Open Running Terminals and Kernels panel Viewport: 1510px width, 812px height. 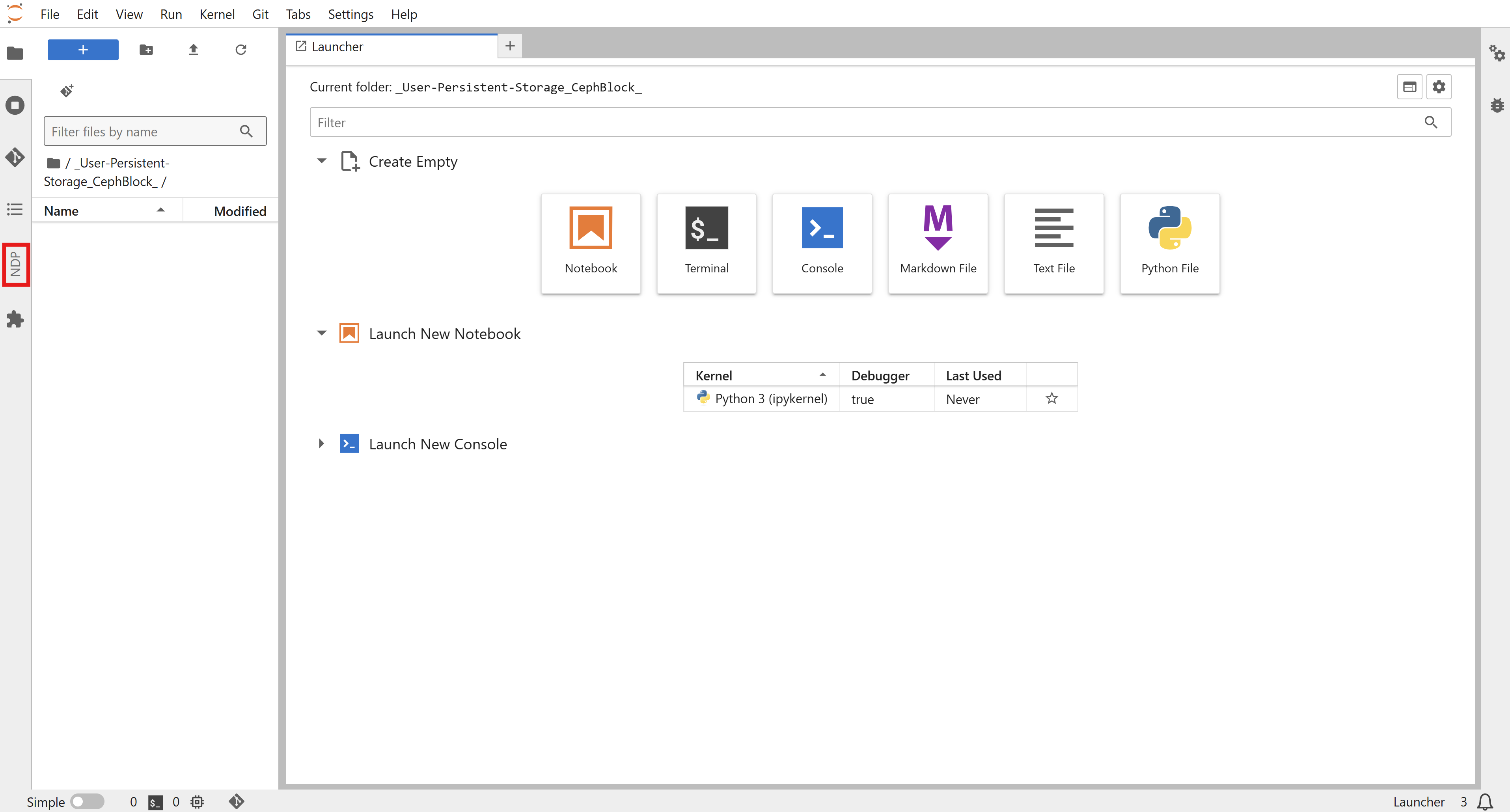pyautogui.click(x=15, y=106)
